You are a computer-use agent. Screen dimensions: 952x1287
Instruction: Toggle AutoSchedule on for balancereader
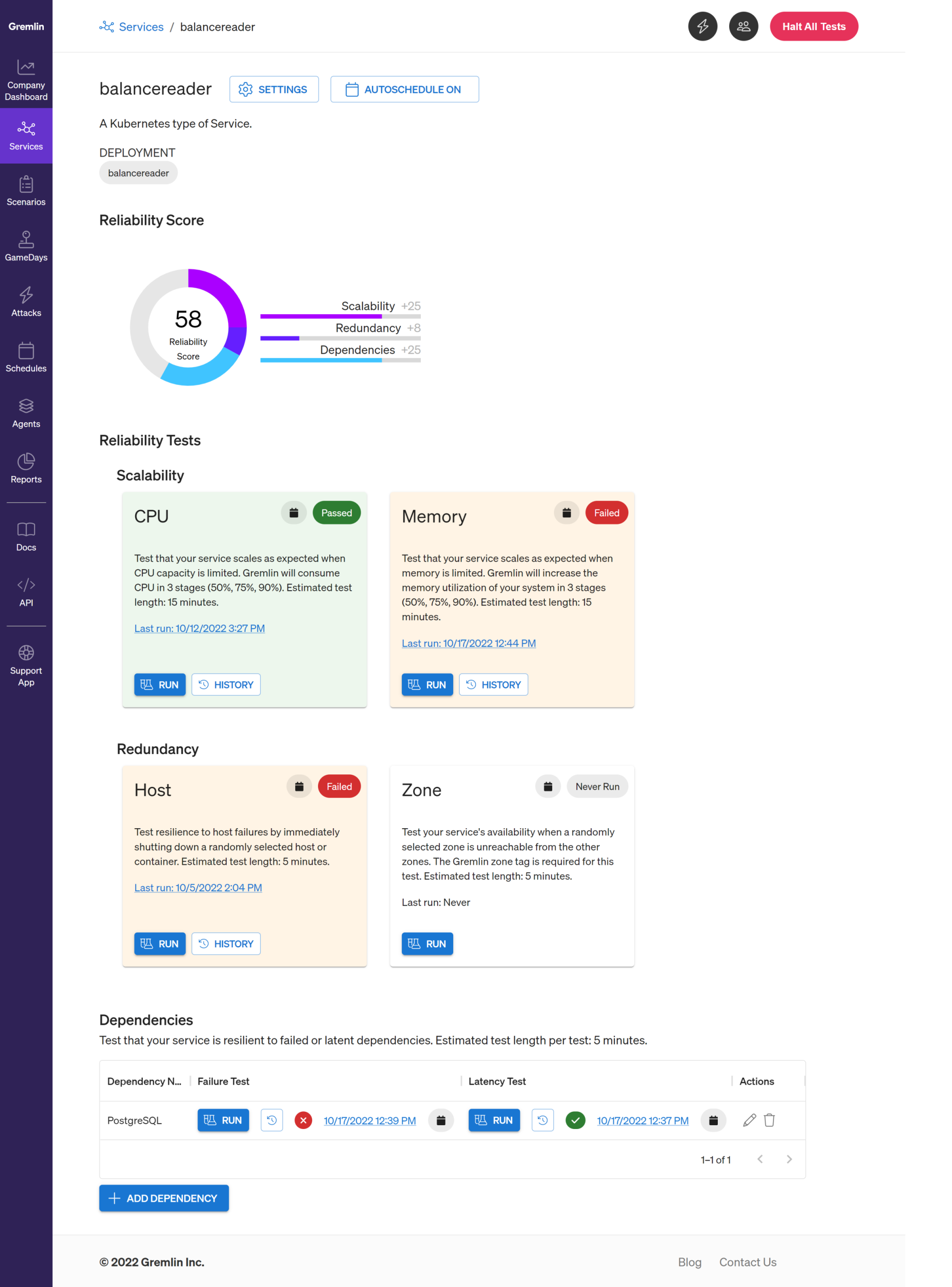[405, 89]
